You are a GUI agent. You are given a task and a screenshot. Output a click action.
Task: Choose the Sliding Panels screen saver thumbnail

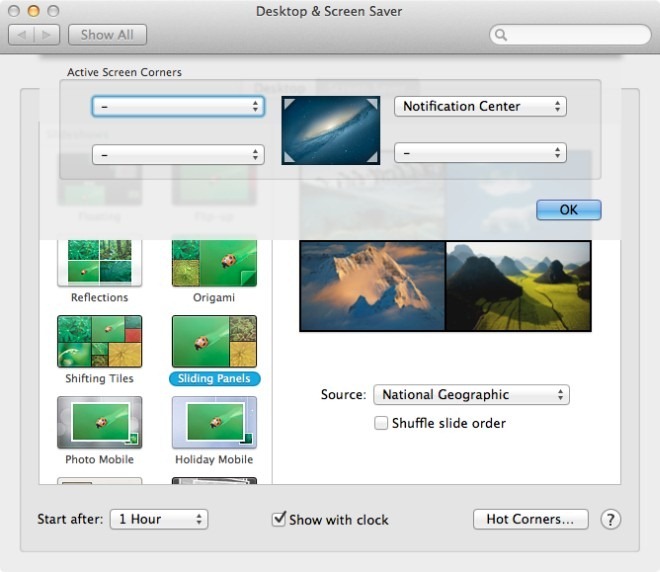214,341
